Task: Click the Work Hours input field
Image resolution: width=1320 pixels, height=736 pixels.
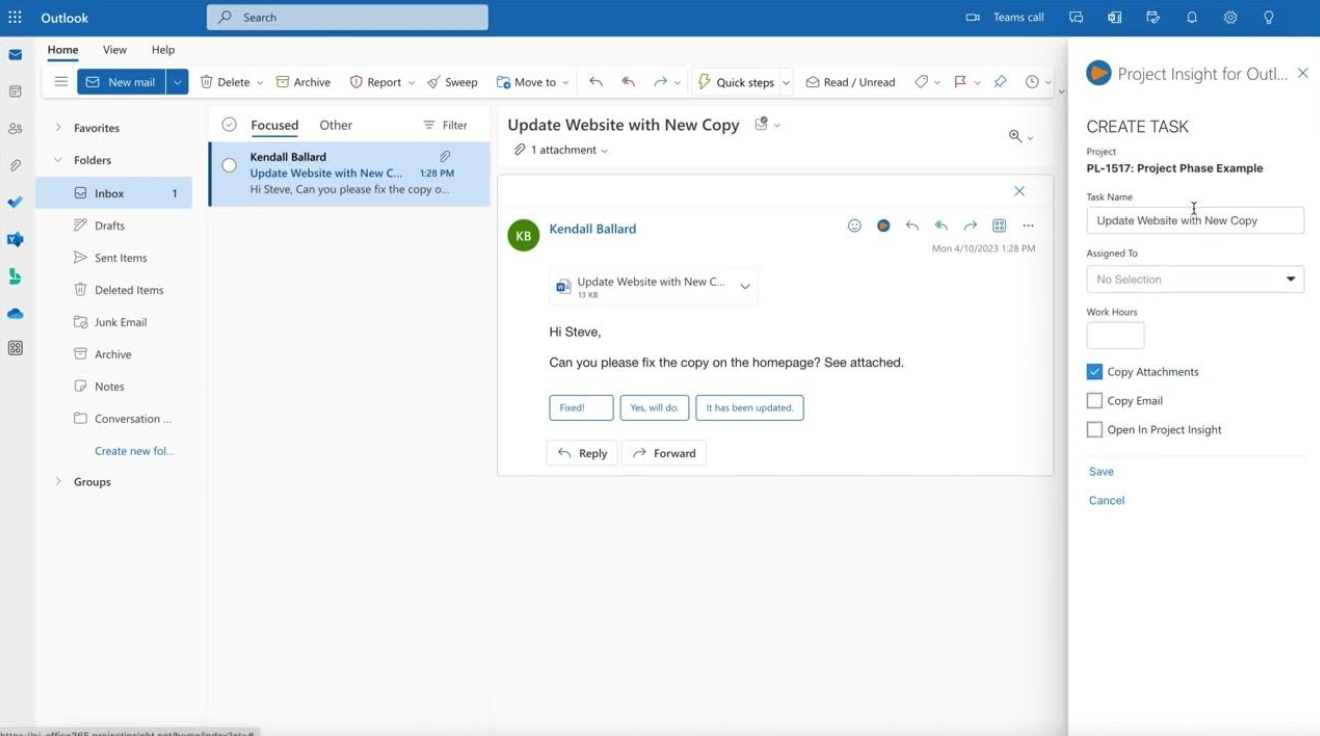Action: (x=1115, y=335)
